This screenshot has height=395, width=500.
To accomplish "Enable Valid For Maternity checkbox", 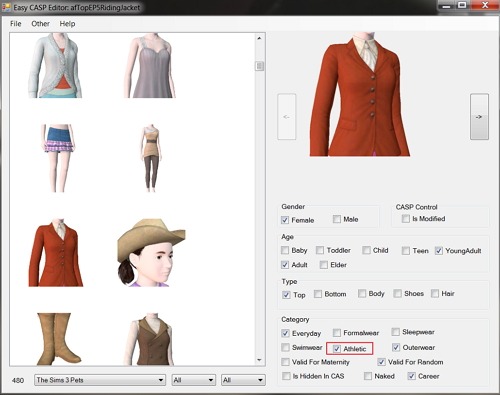I will (285, 362).
